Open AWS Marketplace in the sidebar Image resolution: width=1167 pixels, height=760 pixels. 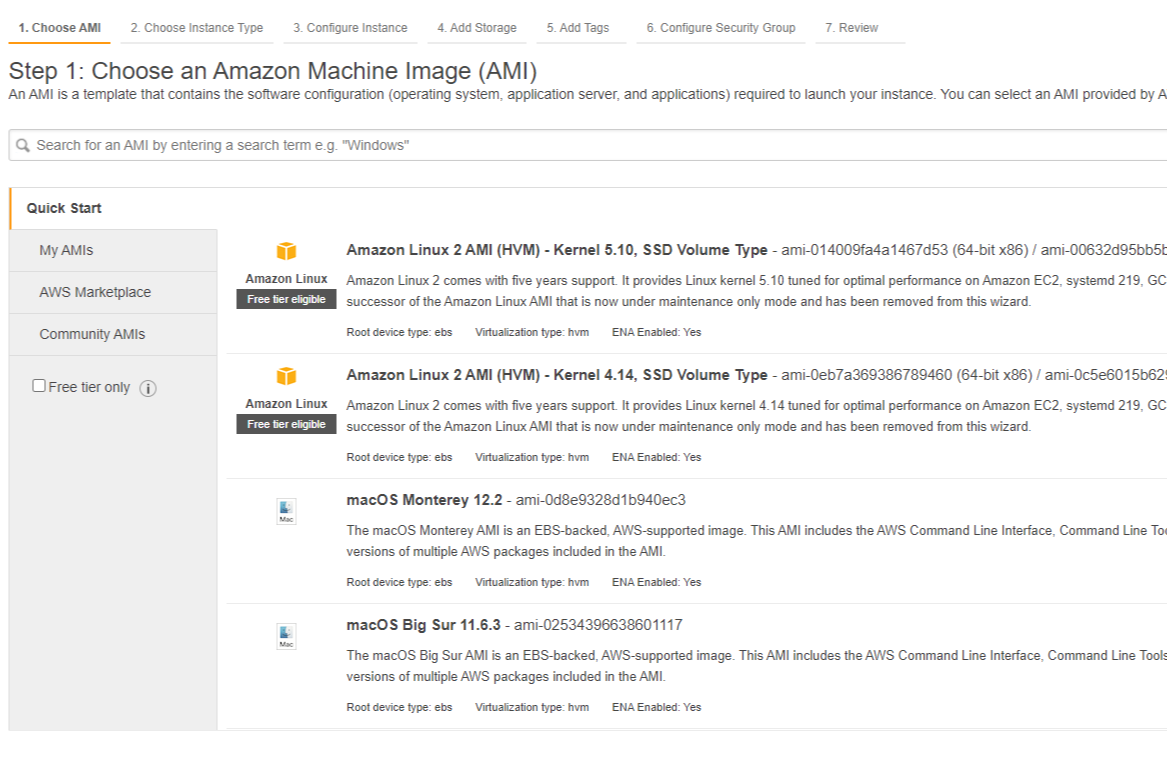pyautogui.click(x=113, y=293)
